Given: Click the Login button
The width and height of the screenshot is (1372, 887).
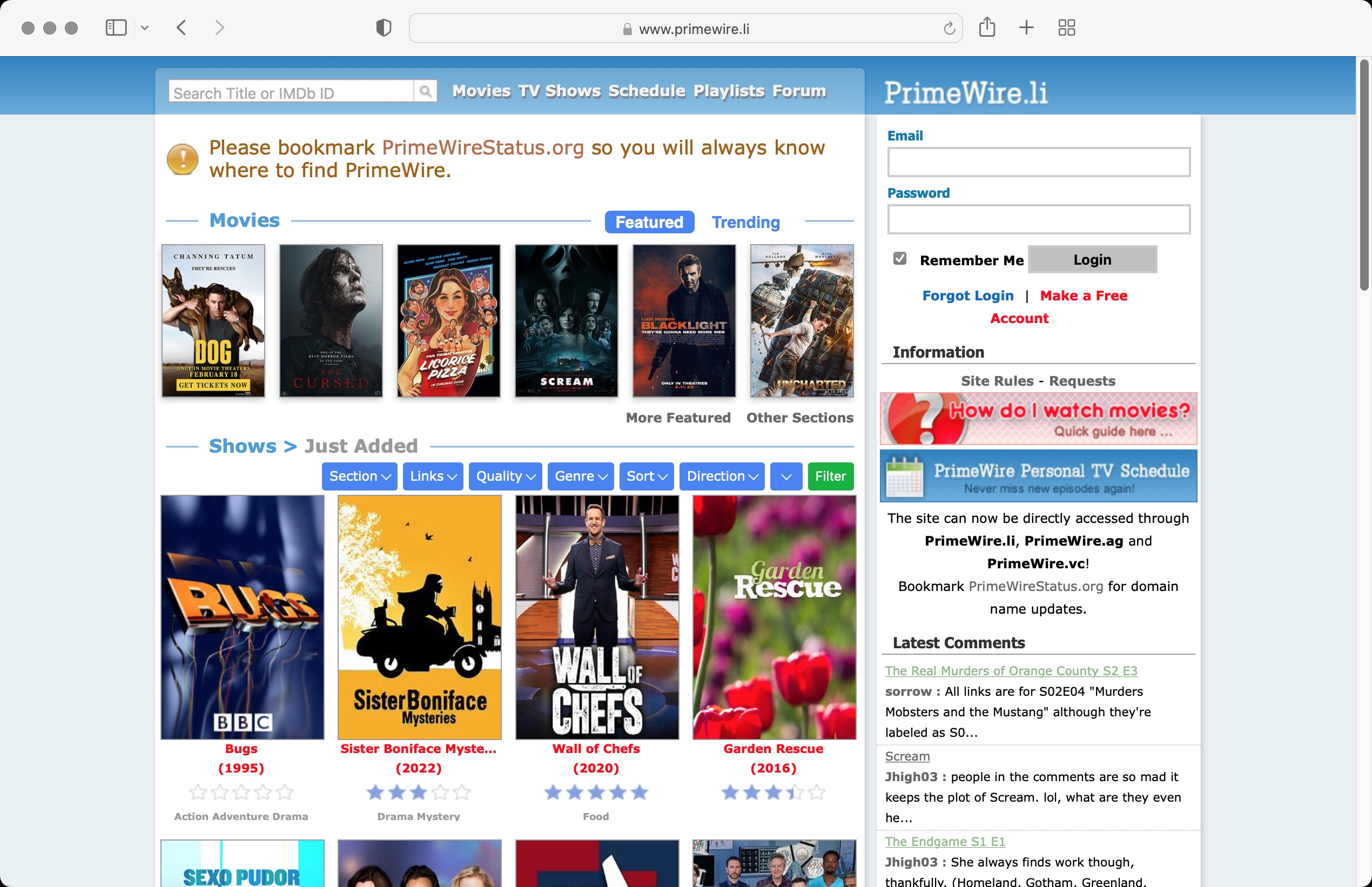Looking at the screenshot, I should tap(1092, 259).
